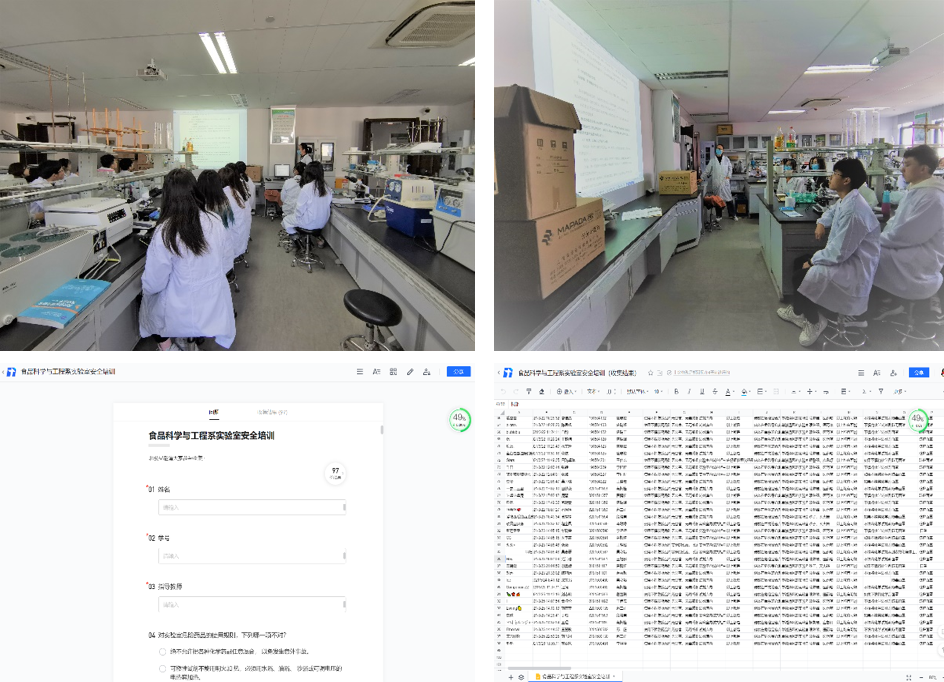944x682 pixels.
Task: Toggle strikethrough formatting
Action: (x=715, y=392)
